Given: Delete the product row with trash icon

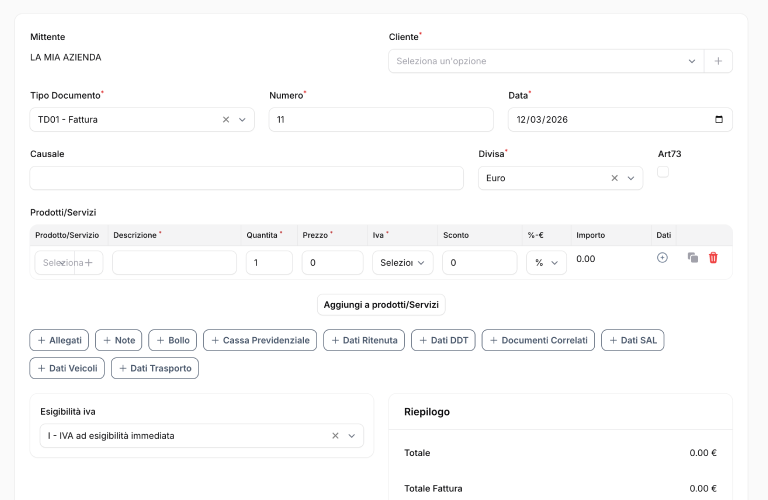Looking at the screenshot, I should [x=713, y=258].
